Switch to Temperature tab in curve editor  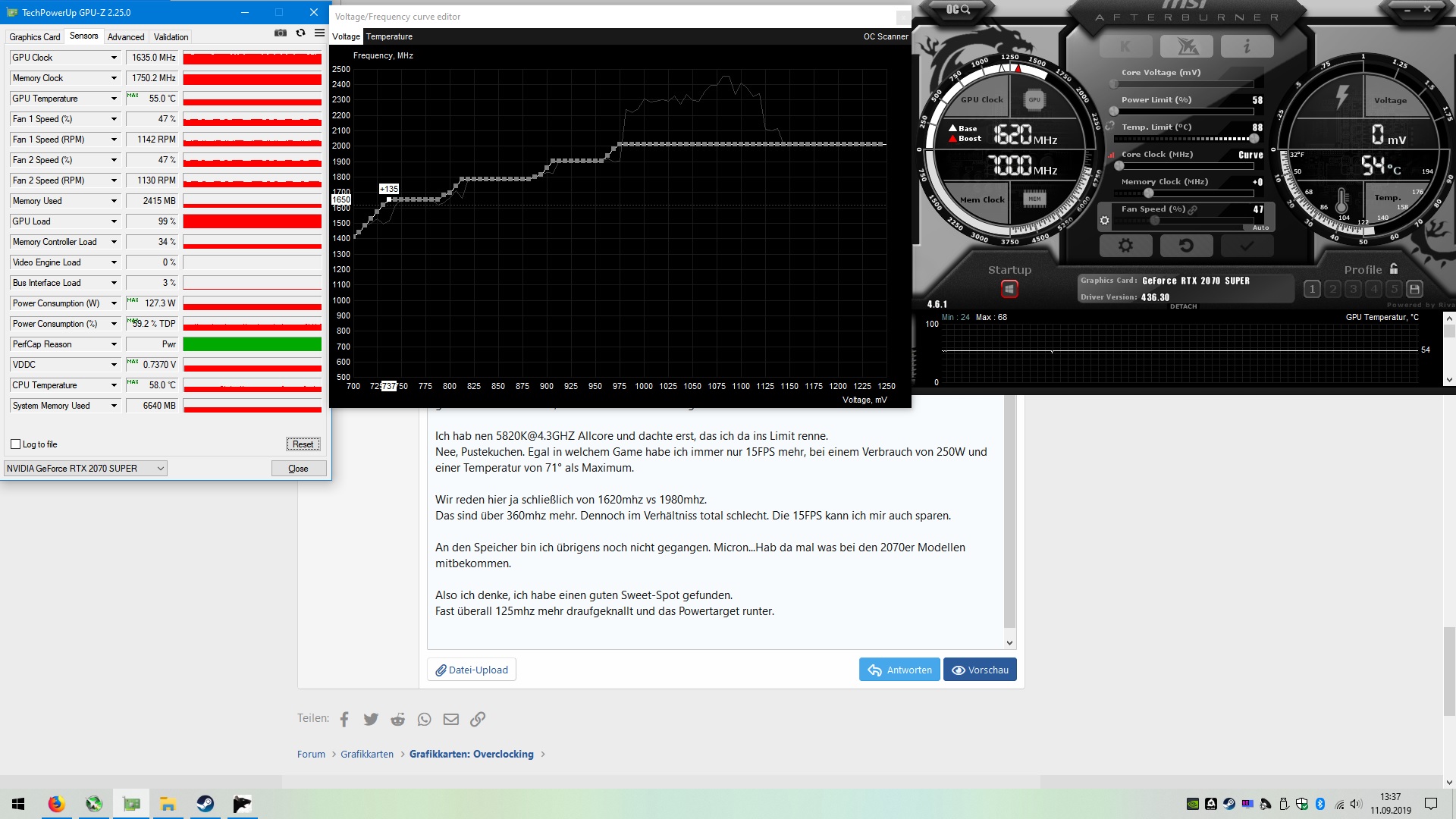[x=389, y=36]
